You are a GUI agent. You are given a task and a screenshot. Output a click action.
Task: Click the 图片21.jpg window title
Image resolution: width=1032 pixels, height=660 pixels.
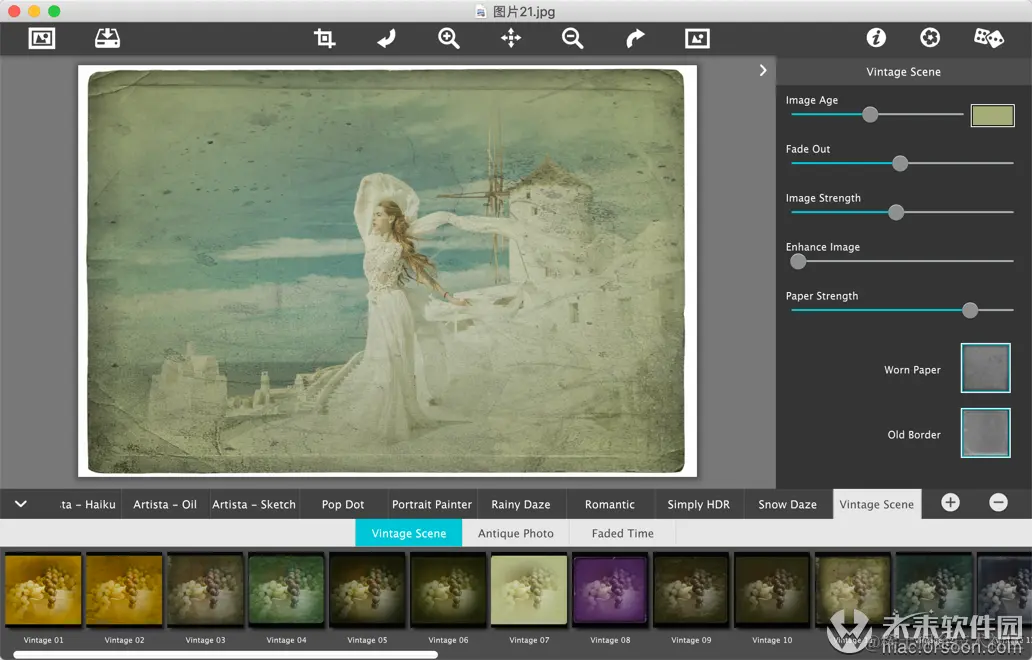(524, 11)
